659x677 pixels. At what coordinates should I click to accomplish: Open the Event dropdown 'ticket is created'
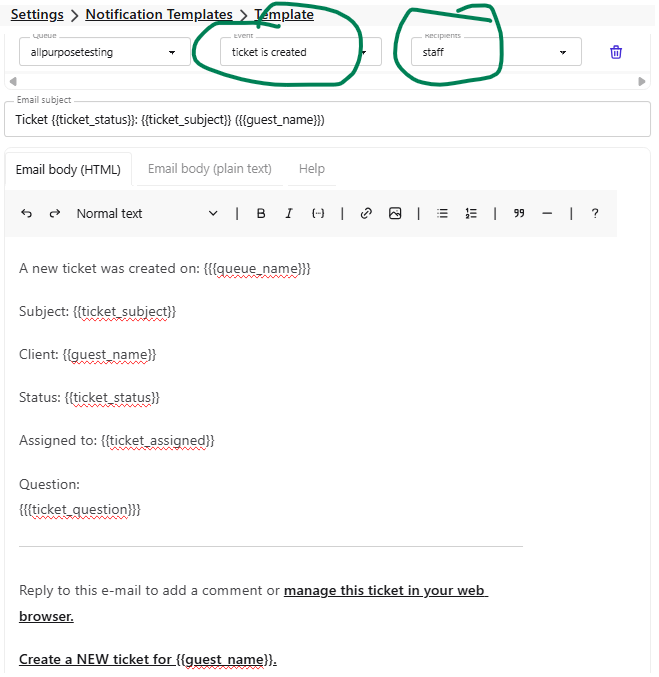(302, 52)
